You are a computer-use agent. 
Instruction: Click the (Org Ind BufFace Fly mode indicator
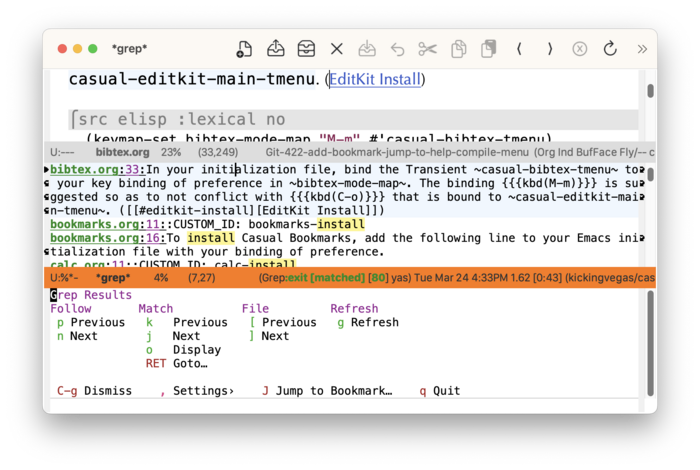point(590,153)
